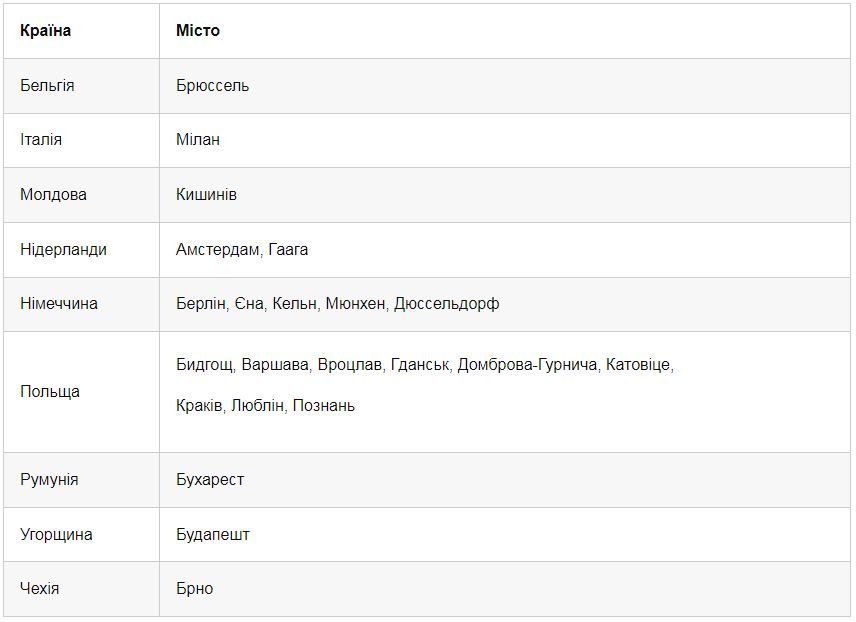Click the German cities list starting with "Берлін"
Screen dimensions: 856x622
pos(337,304)
